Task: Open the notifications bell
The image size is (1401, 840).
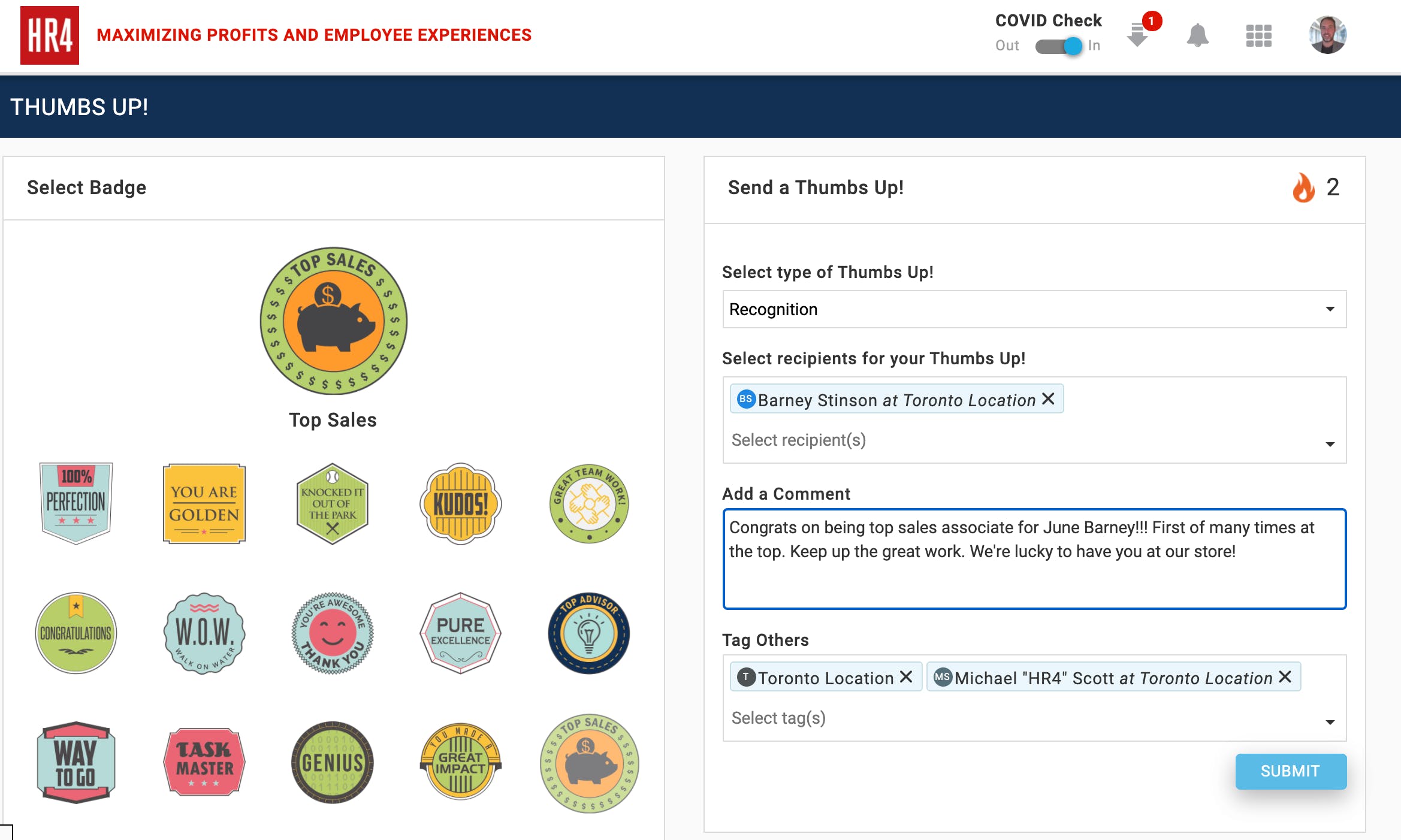Action: pyautogui.click(x=1197, y=35)
